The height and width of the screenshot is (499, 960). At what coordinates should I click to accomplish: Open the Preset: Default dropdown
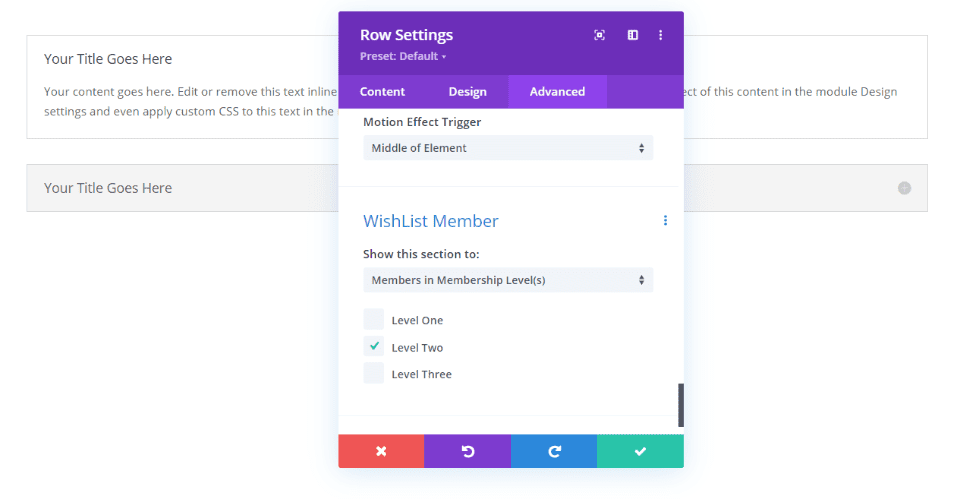(x=403, y=57)
